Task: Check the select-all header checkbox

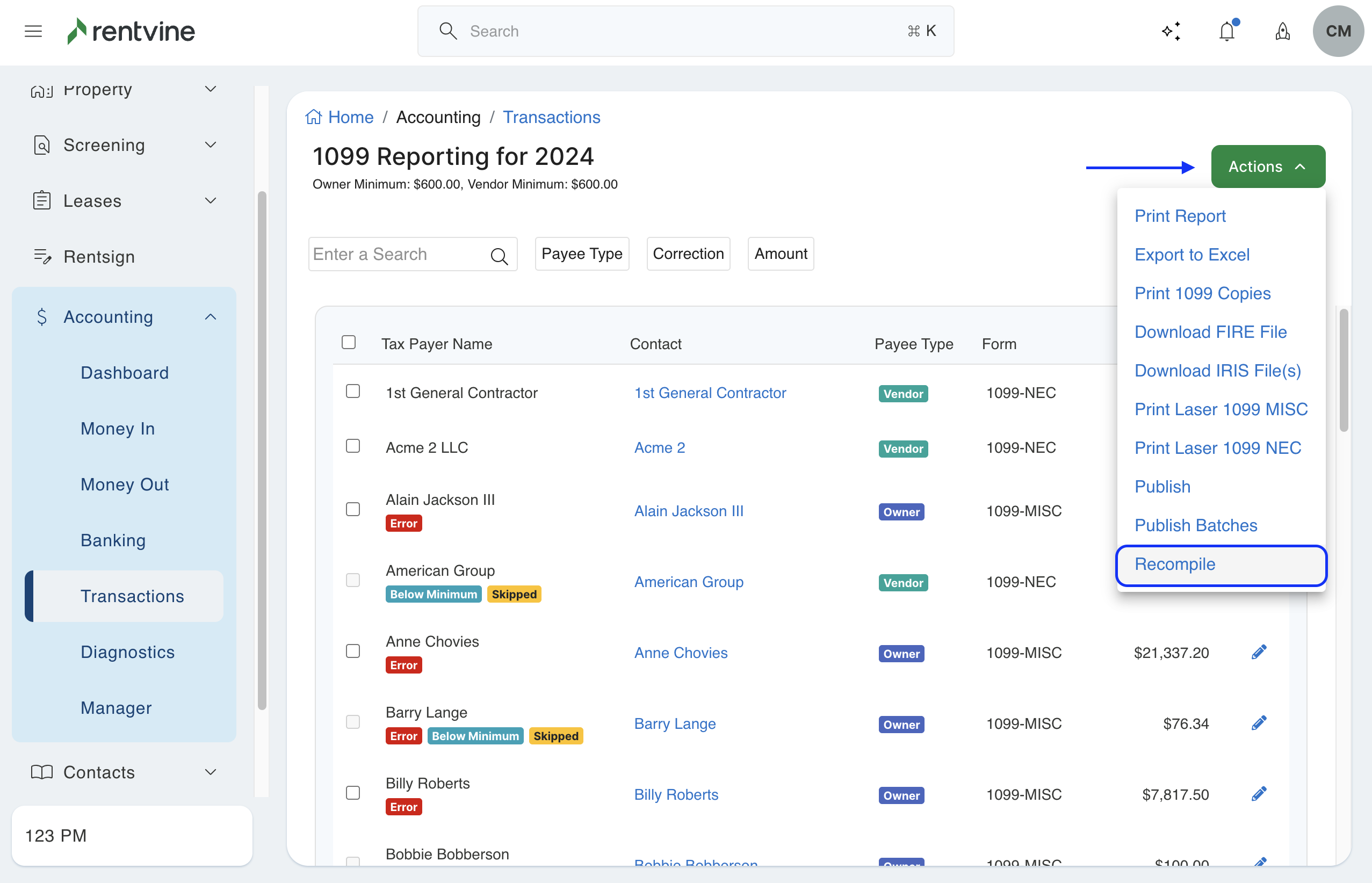Action: (349, 342)
